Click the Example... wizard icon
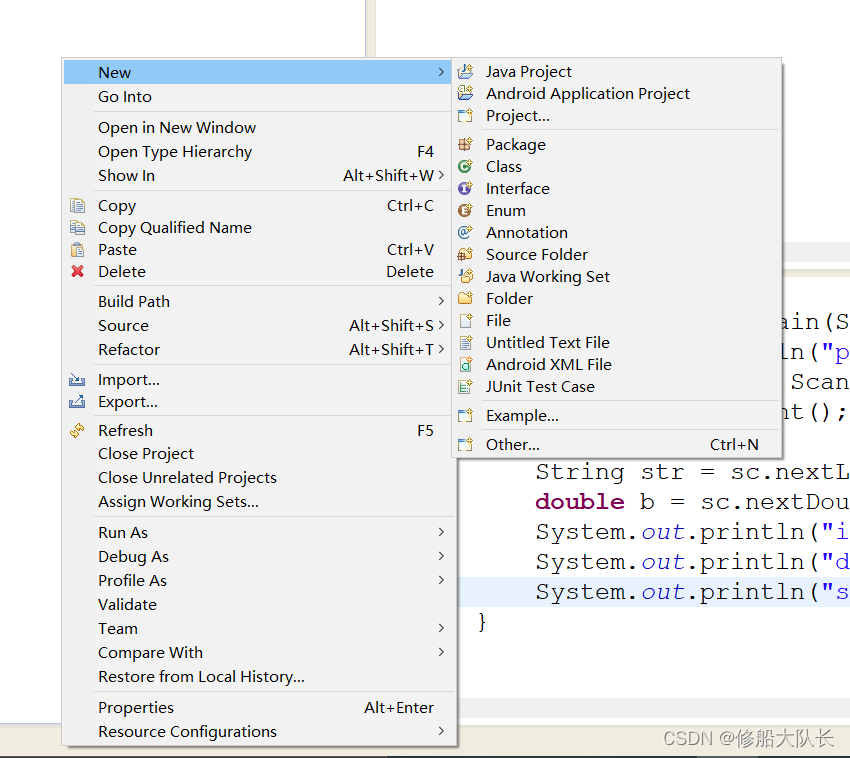Image resolution: width=850 pixels, height=758 pixels. coord(466,415)
